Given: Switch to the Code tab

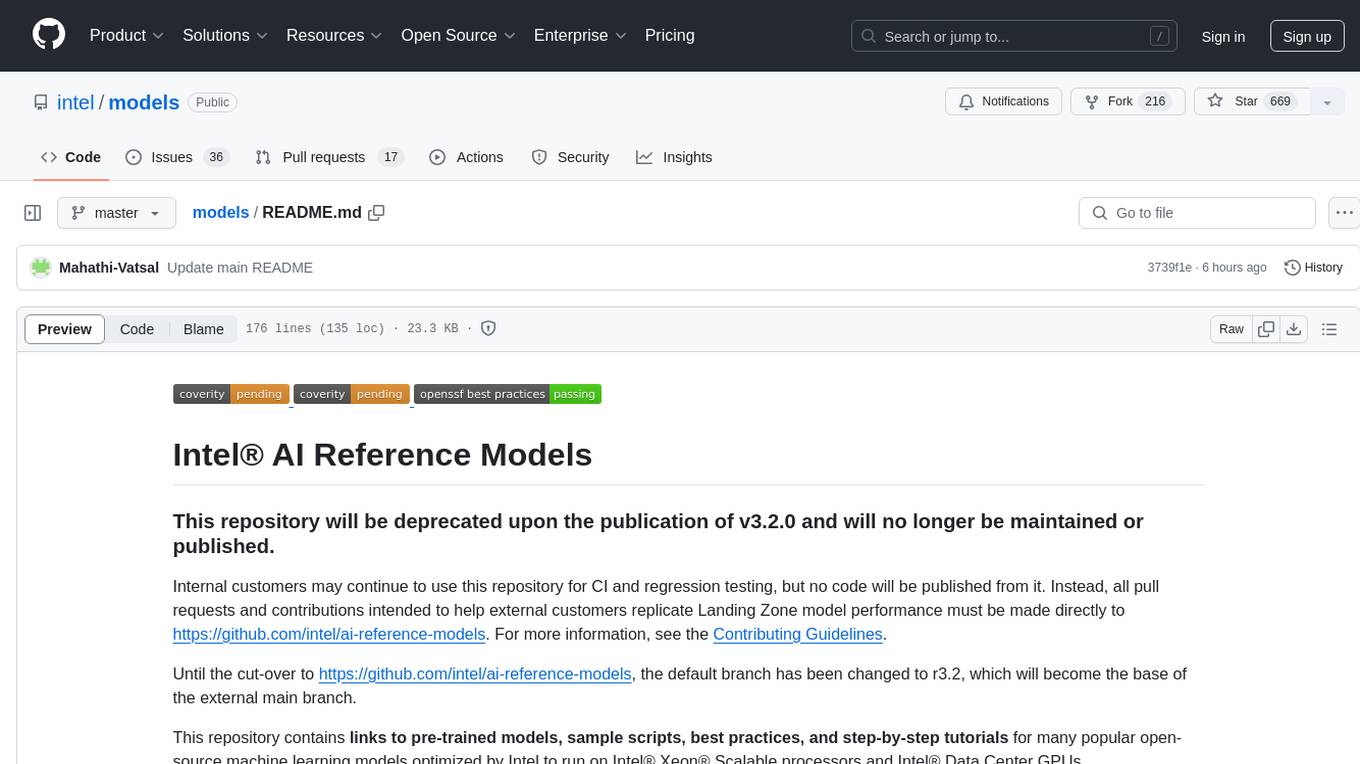Looking at the screenshot, I should tap(71, 157).
